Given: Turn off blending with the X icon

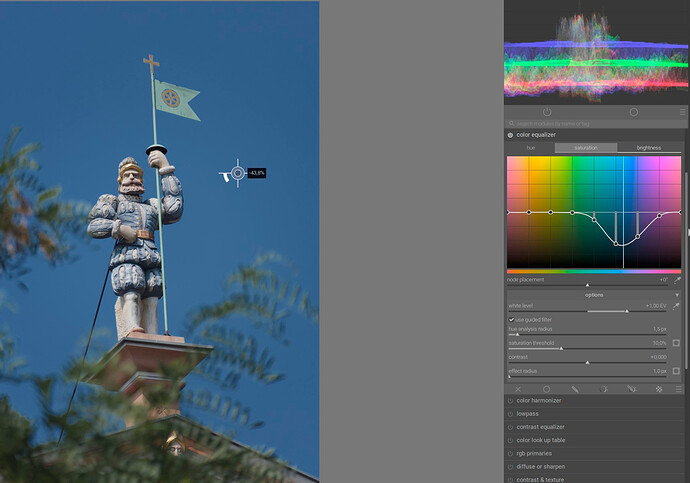Looking at the screenshot, I should [x=518, y=389].
